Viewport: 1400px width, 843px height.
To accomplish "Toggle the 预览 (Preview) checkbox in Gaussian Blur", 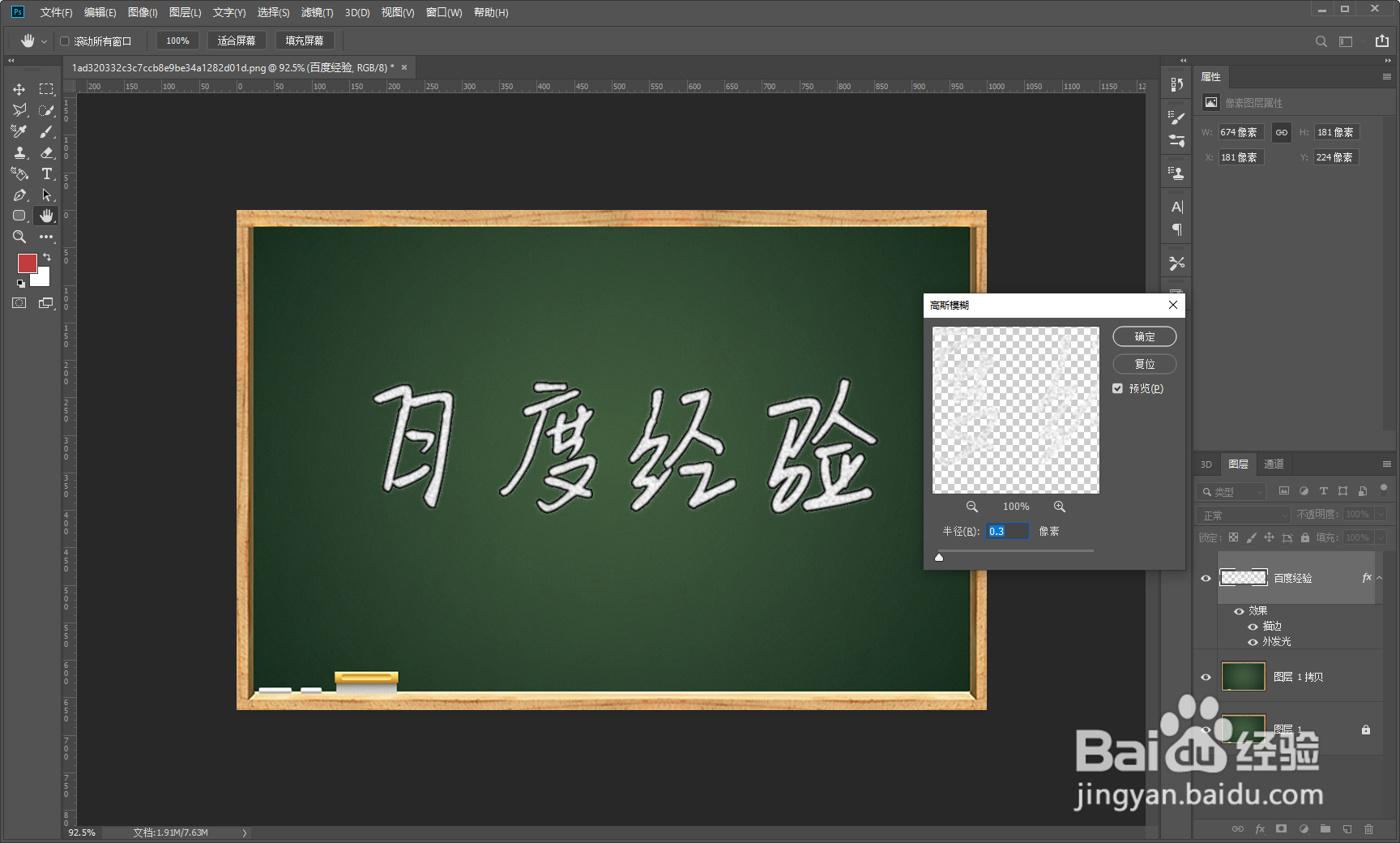I will [1118, 387].
